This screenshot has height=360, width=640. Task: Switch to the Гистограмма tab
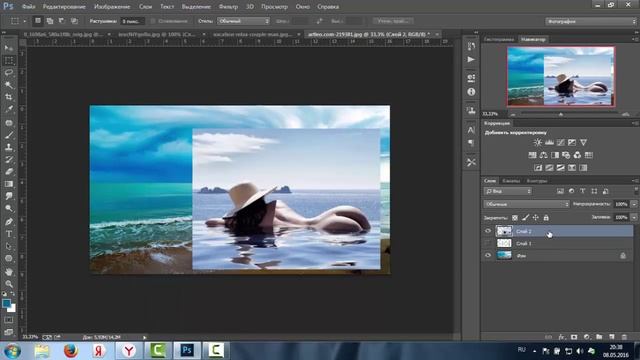pos(500,39)
